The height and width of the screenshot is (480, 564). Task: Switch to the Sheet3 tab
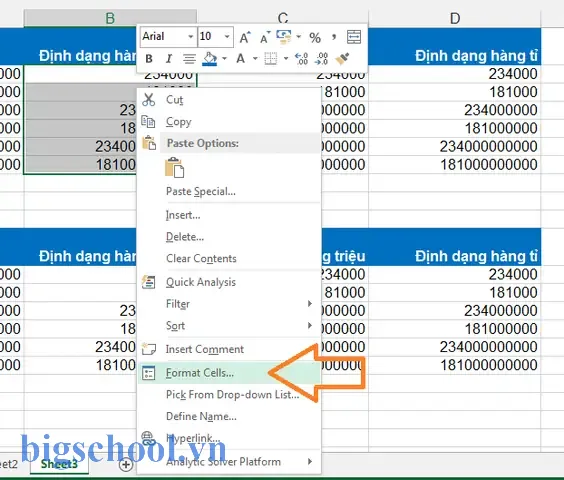(59, 464)
